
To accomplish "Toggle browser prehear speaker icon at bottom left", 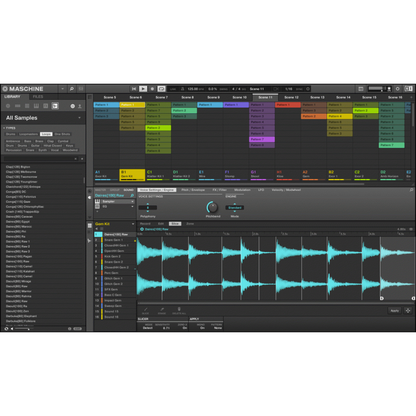I will click(x=12, y=329).
